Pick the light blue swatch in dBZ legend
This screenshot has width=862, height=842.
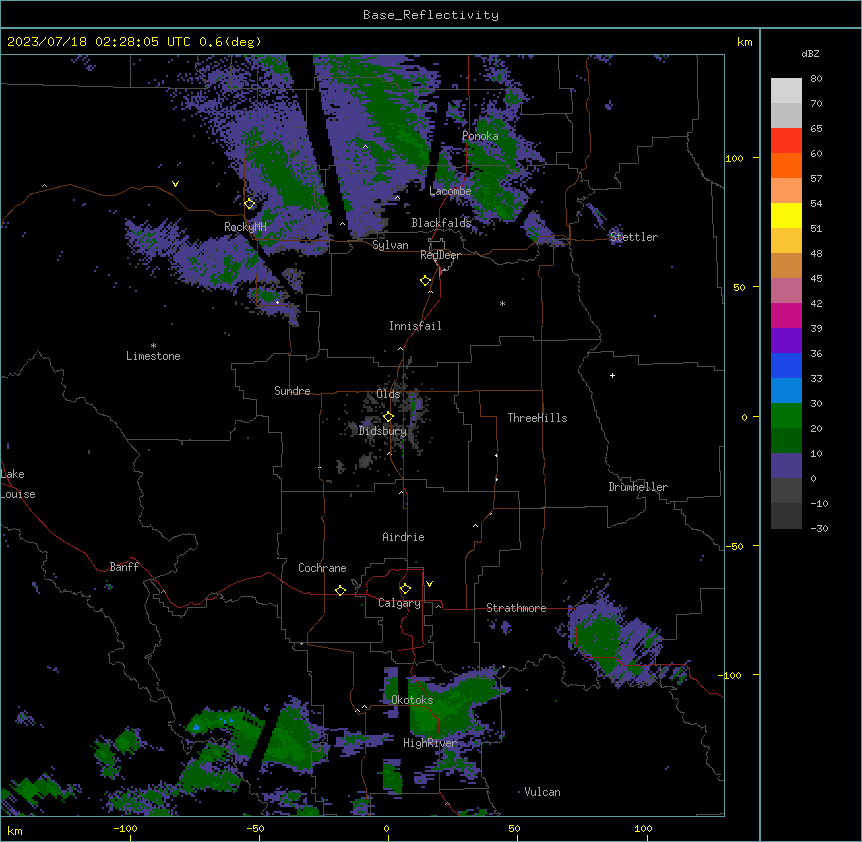pos(786,390)
